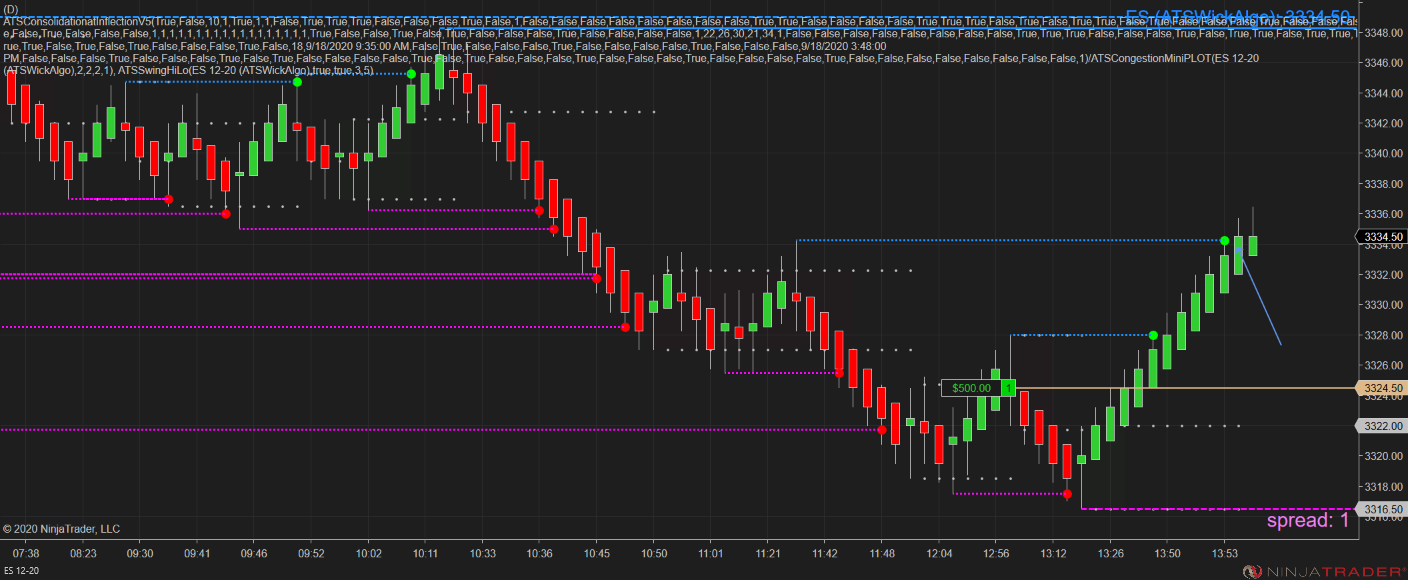
Task: Click the 10:11 time axis label
Action: point(426,552)
